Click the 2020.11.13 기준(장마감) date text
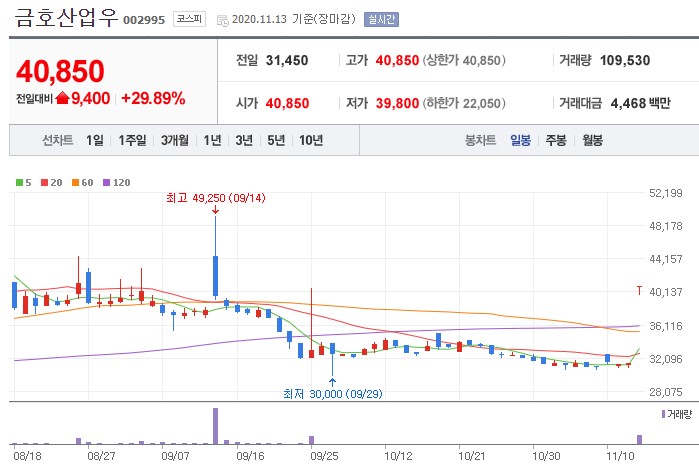699x467 pixels. [294, 19]
